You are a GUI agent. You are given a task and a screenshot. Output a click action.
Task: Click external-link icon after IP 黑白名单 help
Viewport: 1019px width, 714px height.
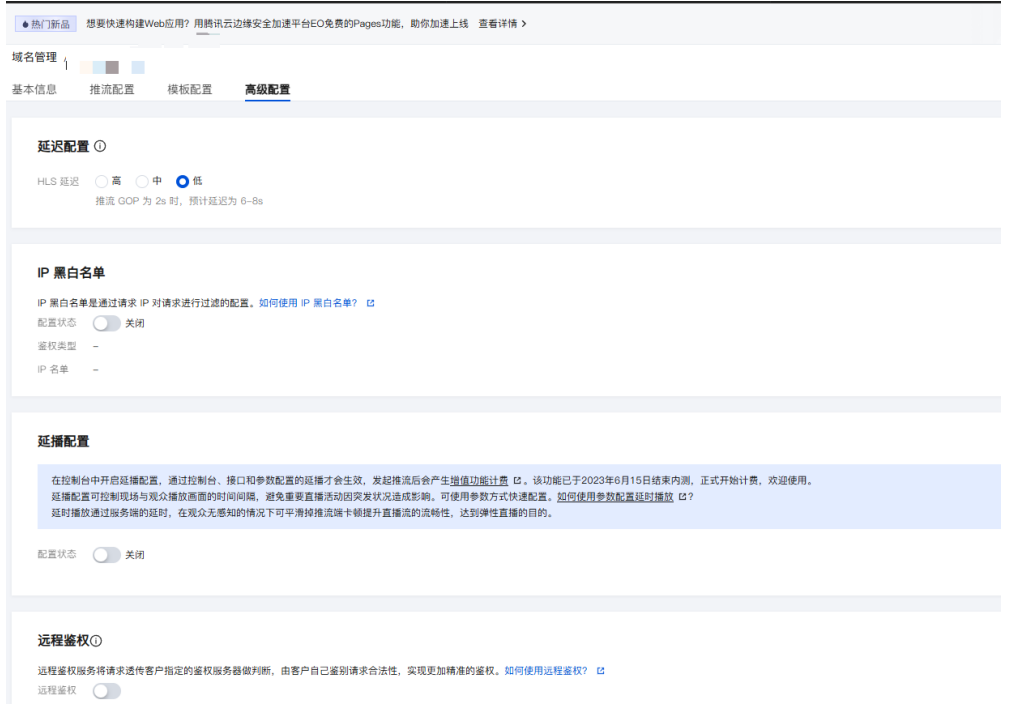click(x=370, y=302)
